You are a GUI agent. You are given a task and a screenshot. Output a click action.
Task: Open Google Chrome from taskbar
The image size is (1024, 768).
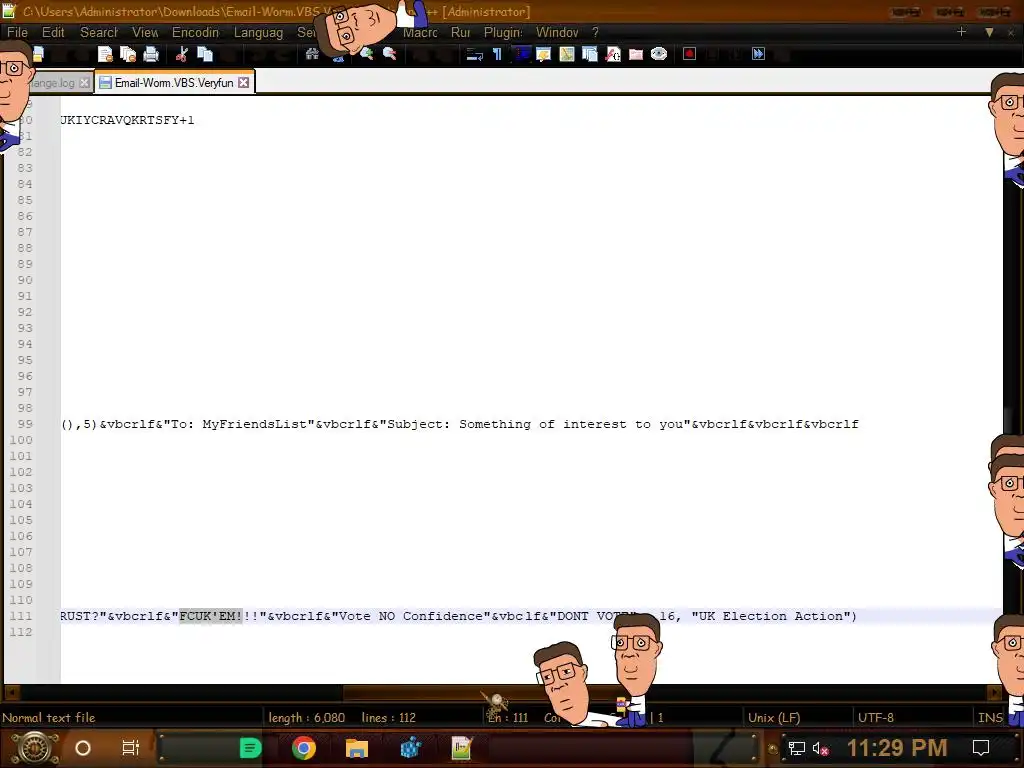click(304, 748)
